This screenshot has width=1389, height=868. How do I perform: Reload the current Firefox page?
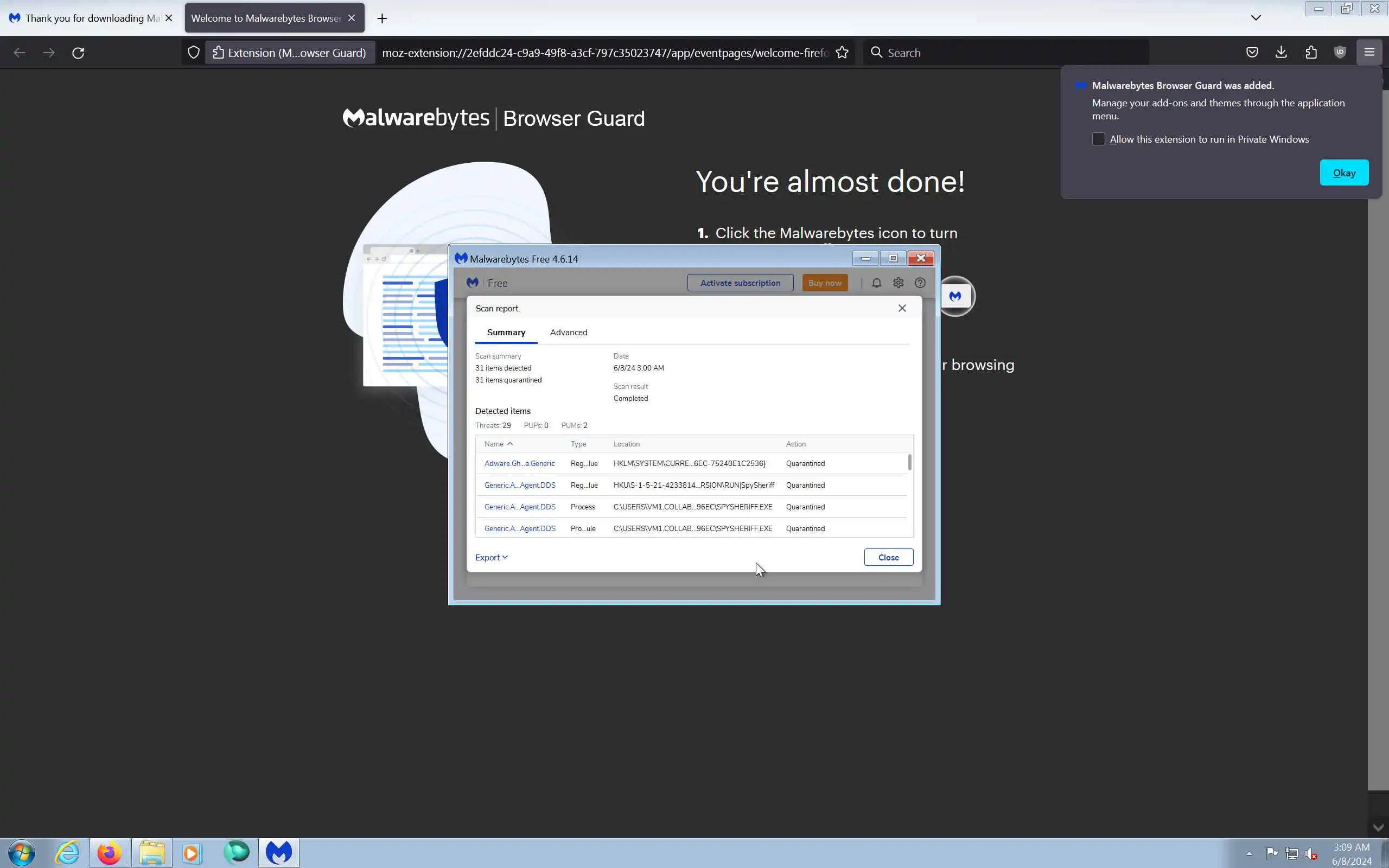pos(78,53)
